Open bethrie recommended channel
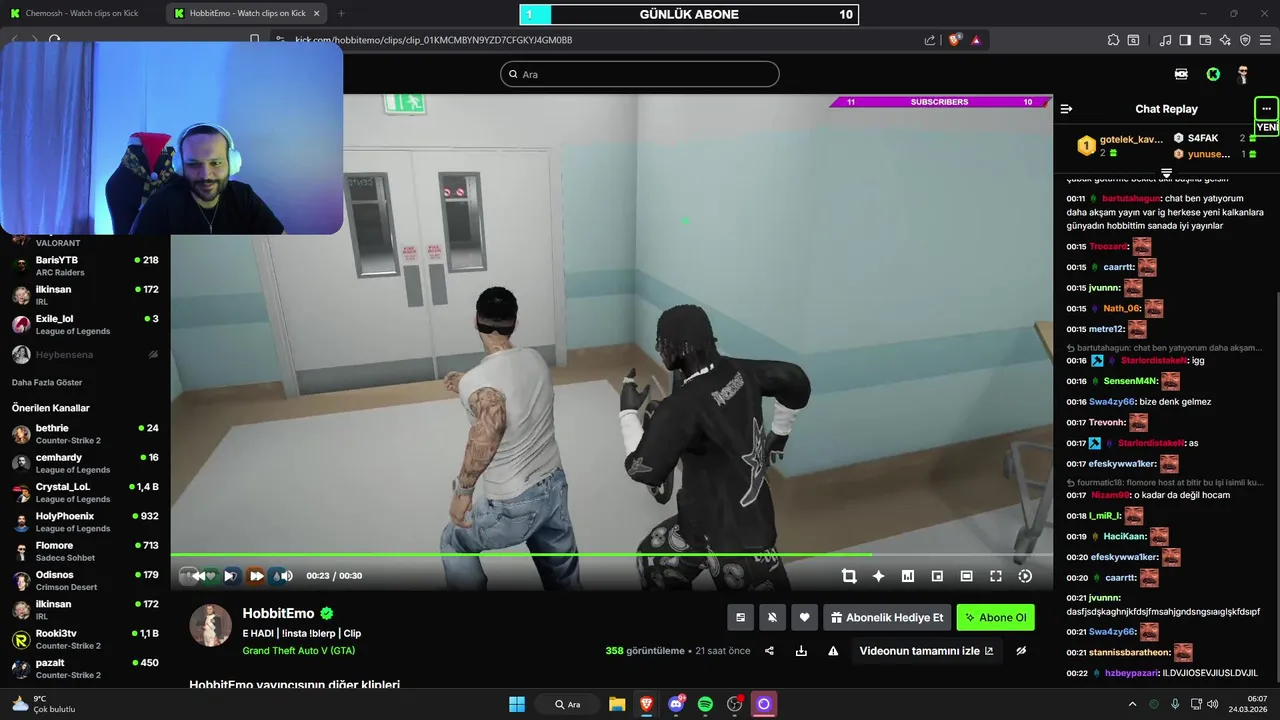Viewport: 1280px width, 720px height. click(x=85, y=434)
